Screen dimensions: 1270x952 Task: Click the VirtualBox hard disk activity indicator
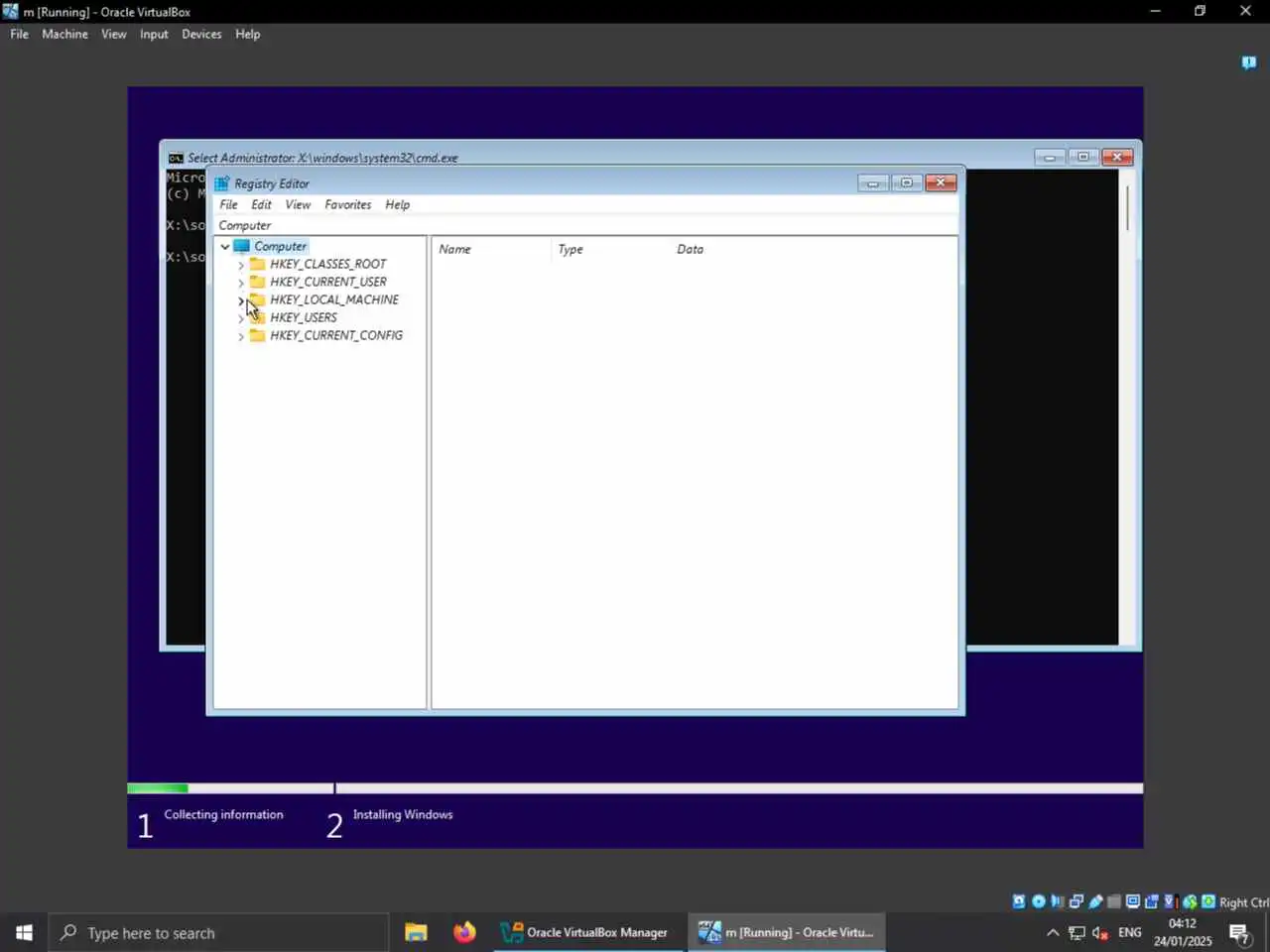pos(1019,901)
